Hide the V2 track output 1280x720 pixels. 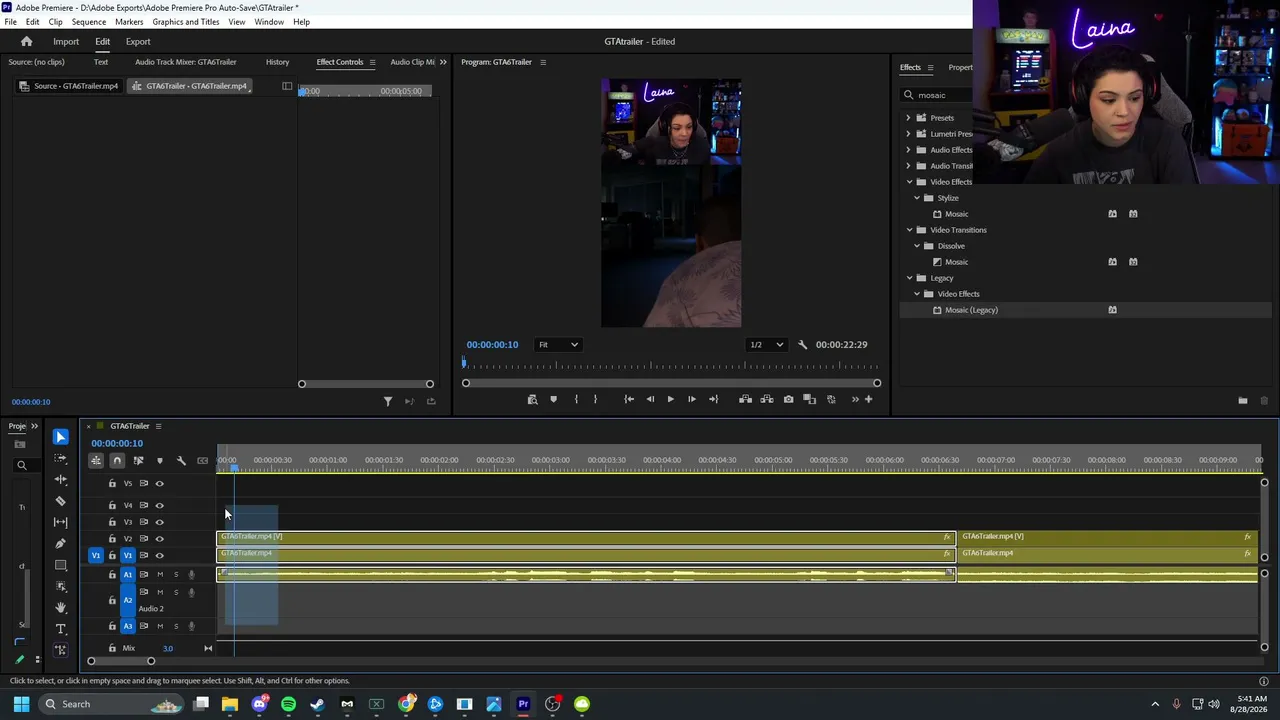(159, 539)
